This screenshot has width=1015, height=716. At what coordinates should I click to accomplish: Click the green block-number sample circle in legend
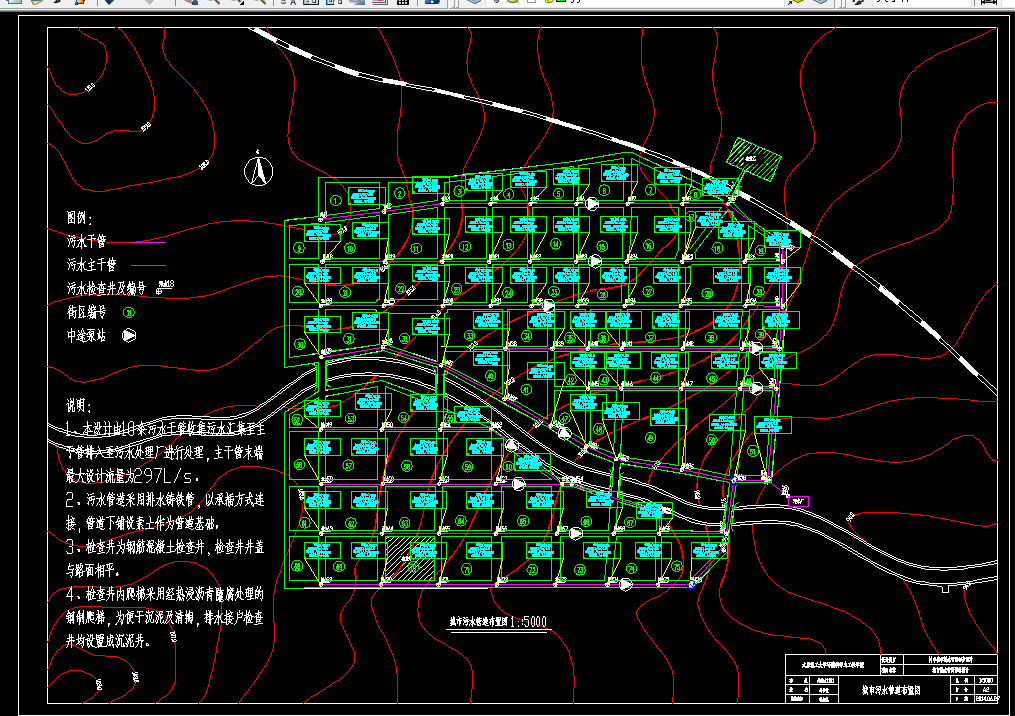point(129,313)
